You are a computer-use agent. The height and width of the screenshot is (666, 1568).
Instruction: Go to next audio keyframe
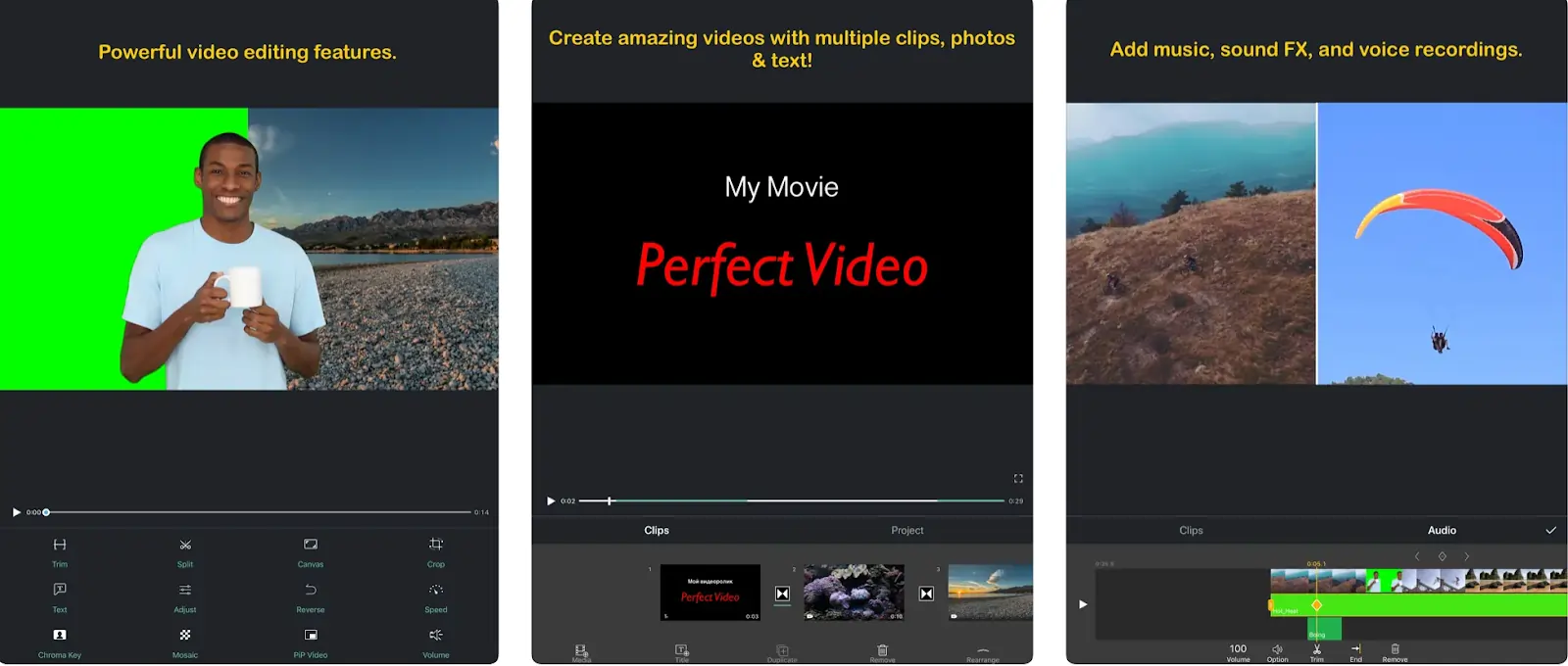click(x=1467, y=556)
